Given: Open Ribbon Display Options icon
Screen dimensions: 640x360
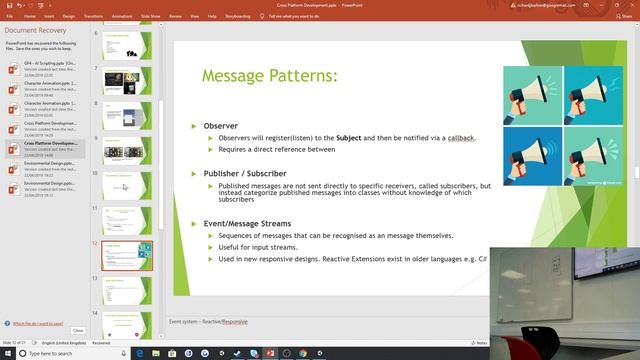Looking at the screenshot, I should (x=586, y=5).
